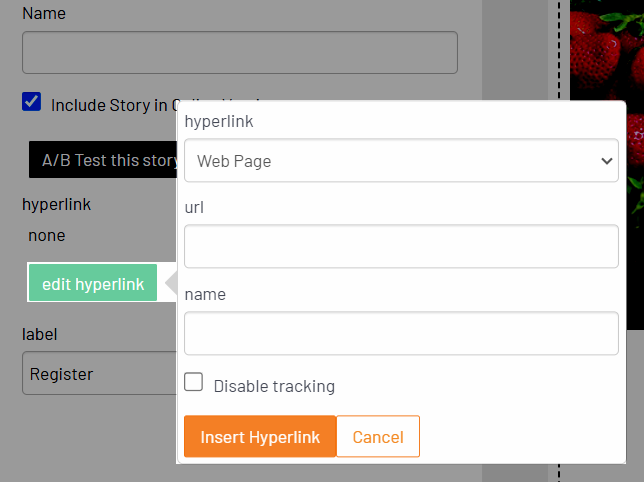Click the 'label' caption above Register field
Screen dimensions: 644x482
pyautogui.click(x=40, y=334)
